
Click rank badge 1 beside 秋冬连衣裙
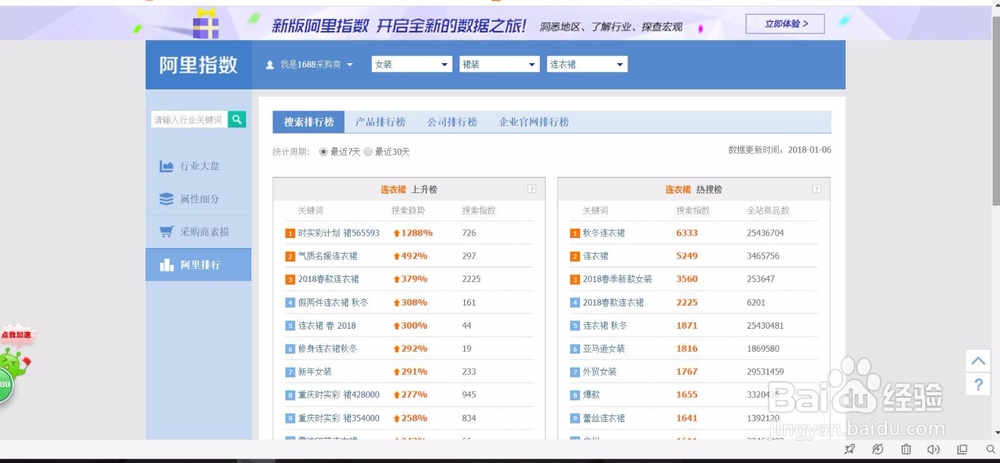click(575, 233)
